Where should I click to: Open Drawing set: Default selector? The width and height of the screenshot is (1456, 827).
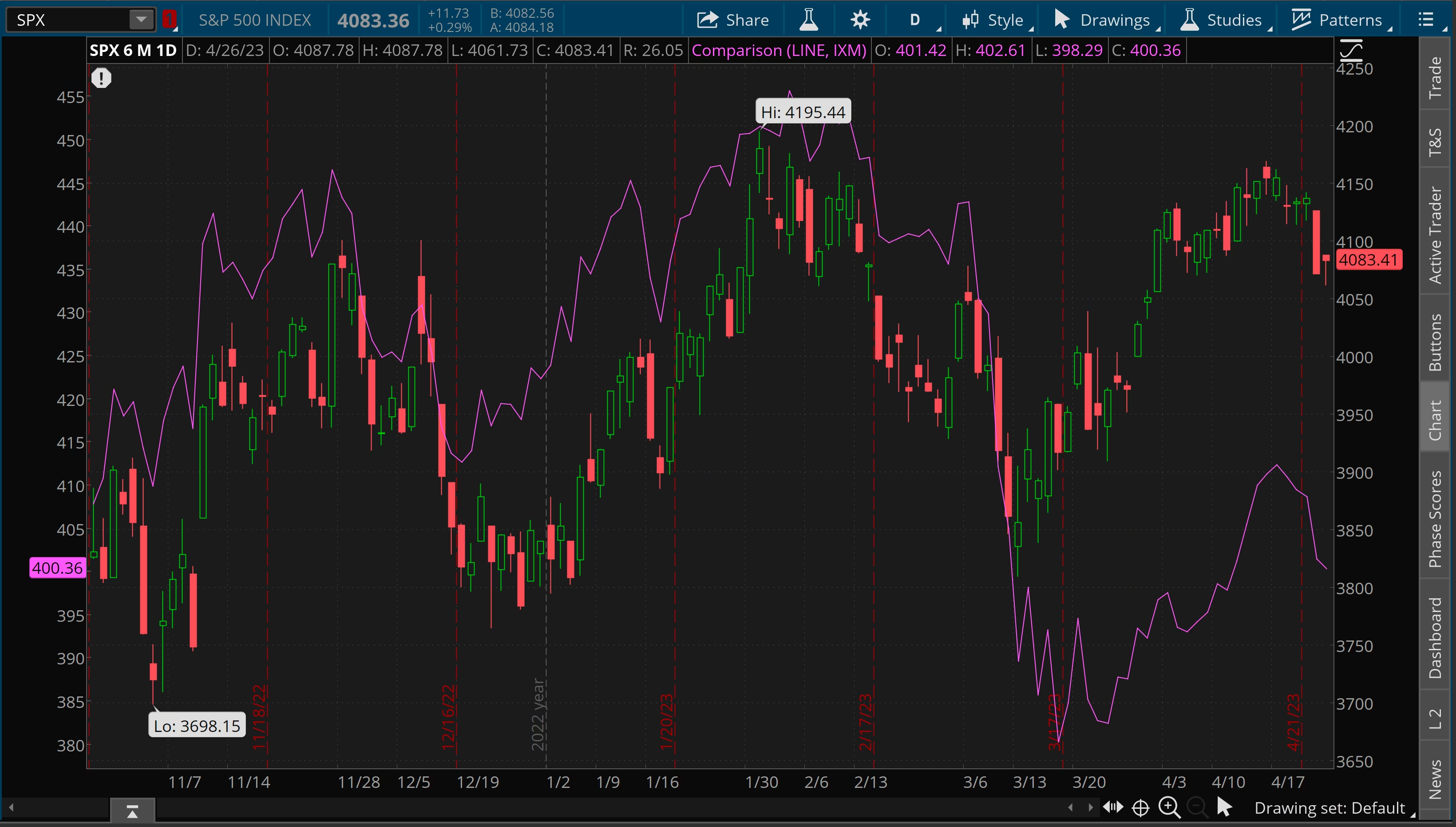[x=1333, y=808]
